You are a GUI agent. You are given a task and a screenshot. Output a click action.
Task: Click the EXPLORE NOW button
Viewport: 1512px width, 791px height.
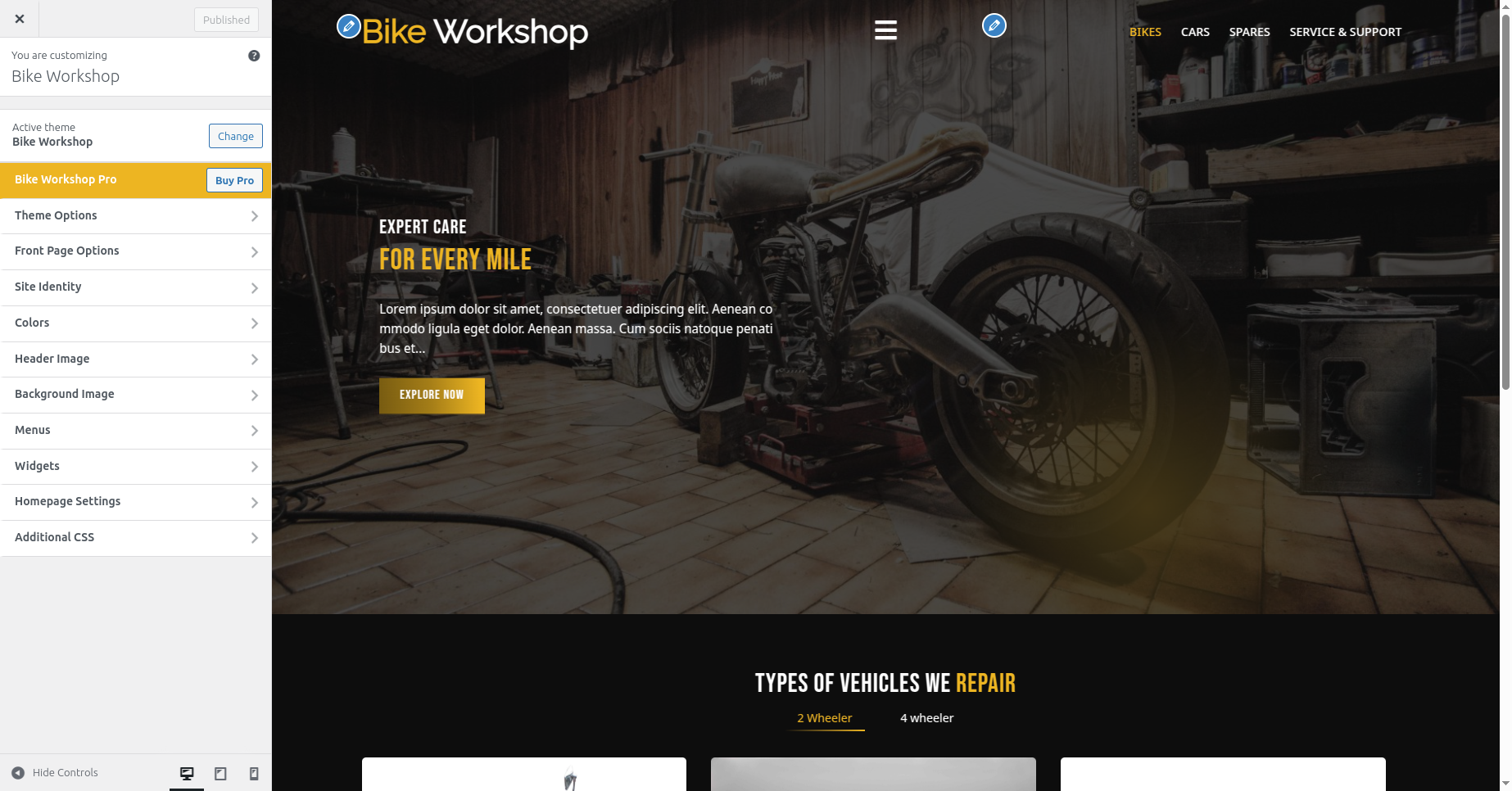click(432, 395)
